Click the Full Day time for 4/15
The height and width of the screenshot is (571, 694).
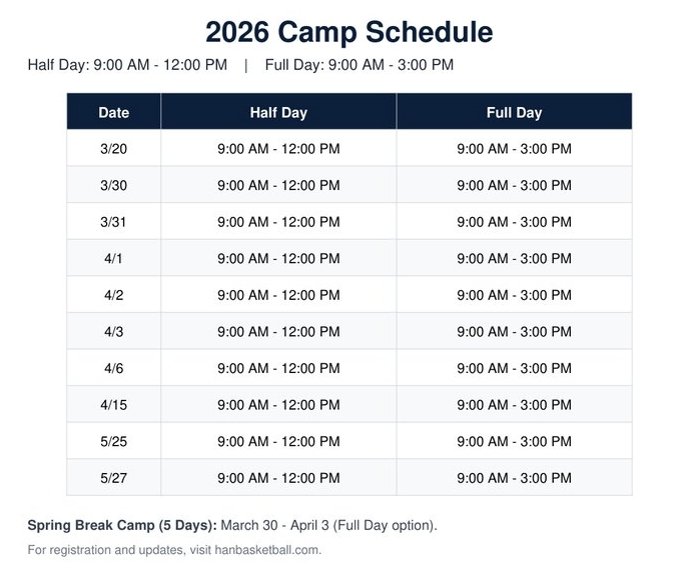tap(514, 404)
